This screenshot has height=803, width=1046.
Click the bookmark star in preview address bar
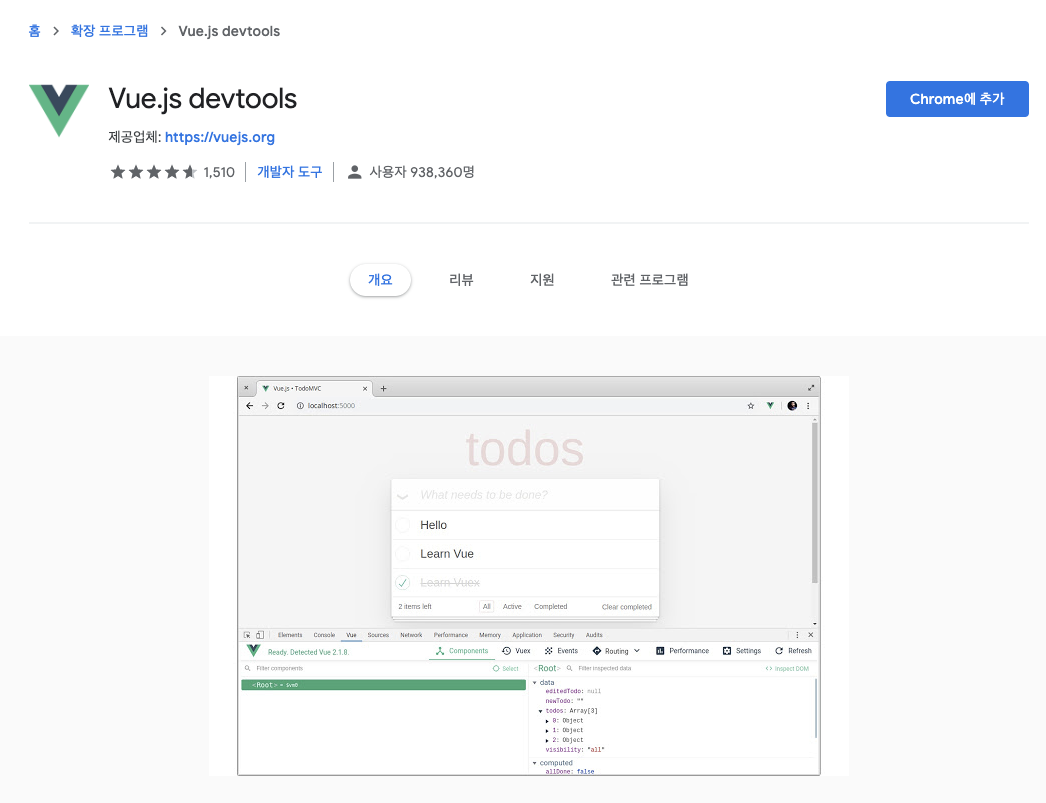coord(750,406)
